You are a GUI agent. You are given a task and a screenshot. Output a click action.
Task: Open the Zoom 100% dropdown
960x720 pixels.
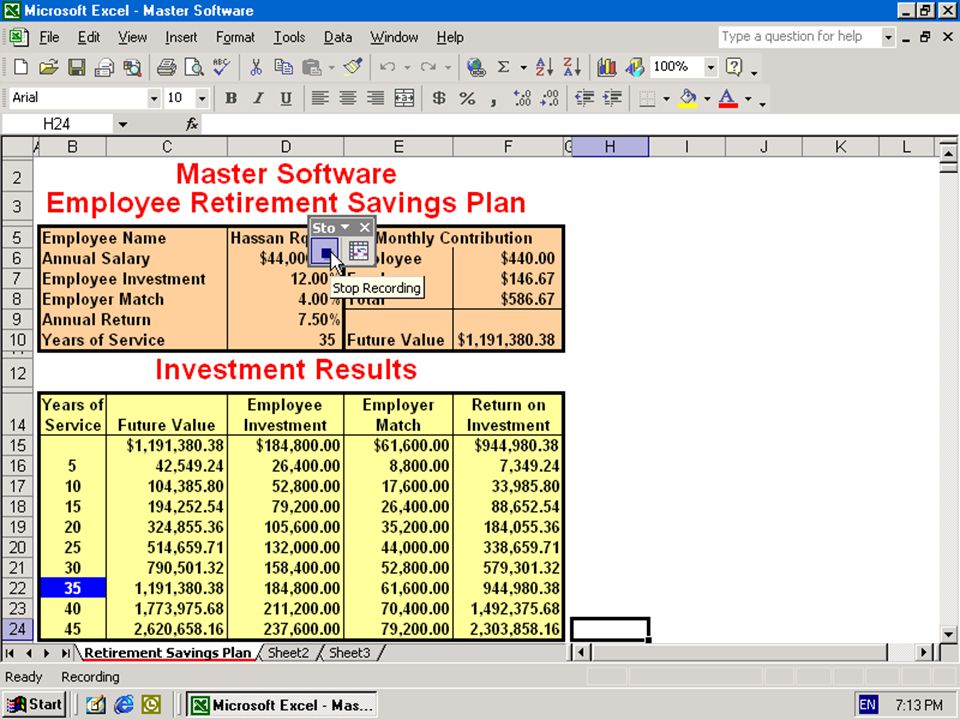click(710, 67)
